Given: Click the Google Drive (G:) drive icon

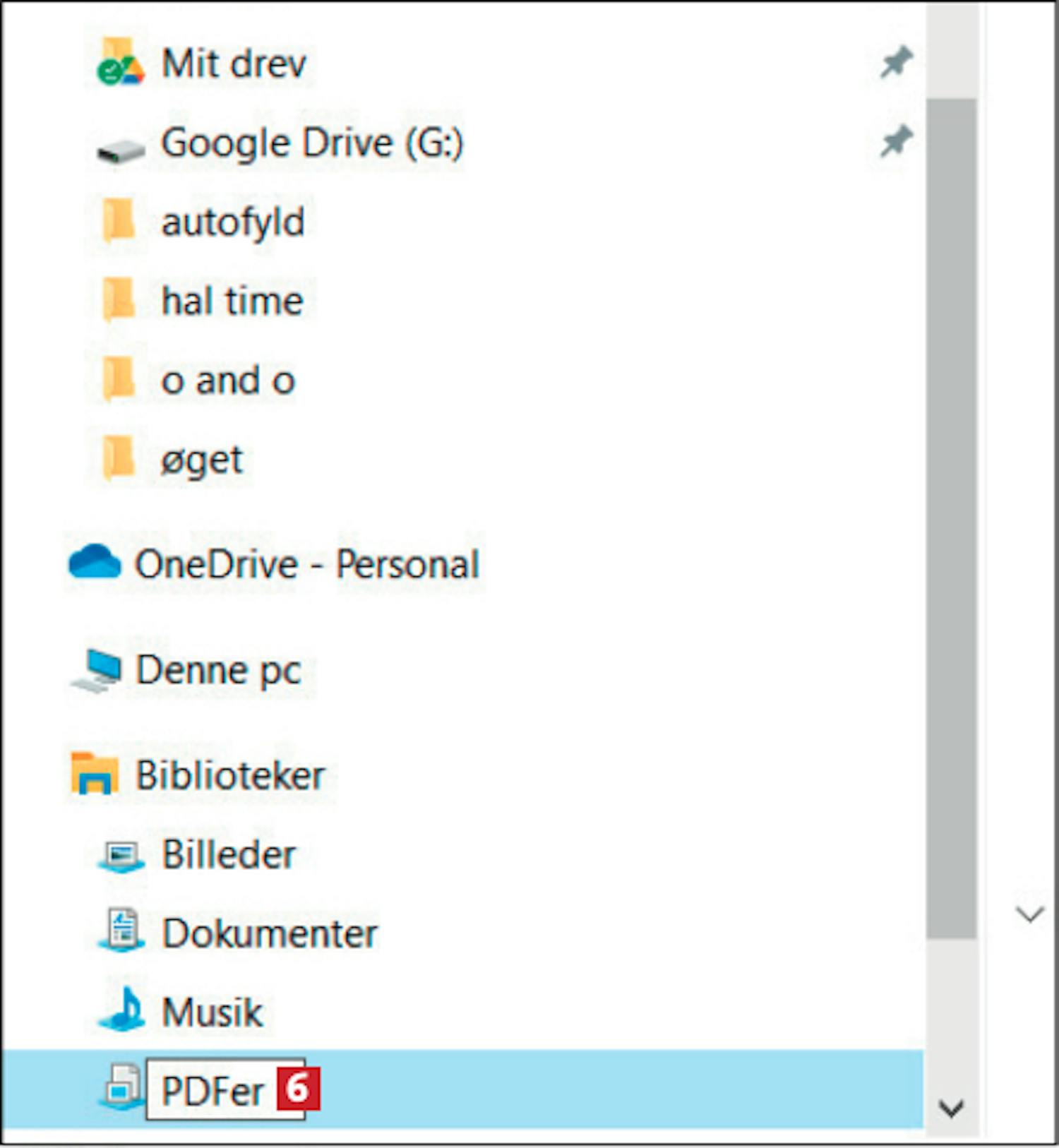Looking at the screenshot, I should click(x=120, y=149).
